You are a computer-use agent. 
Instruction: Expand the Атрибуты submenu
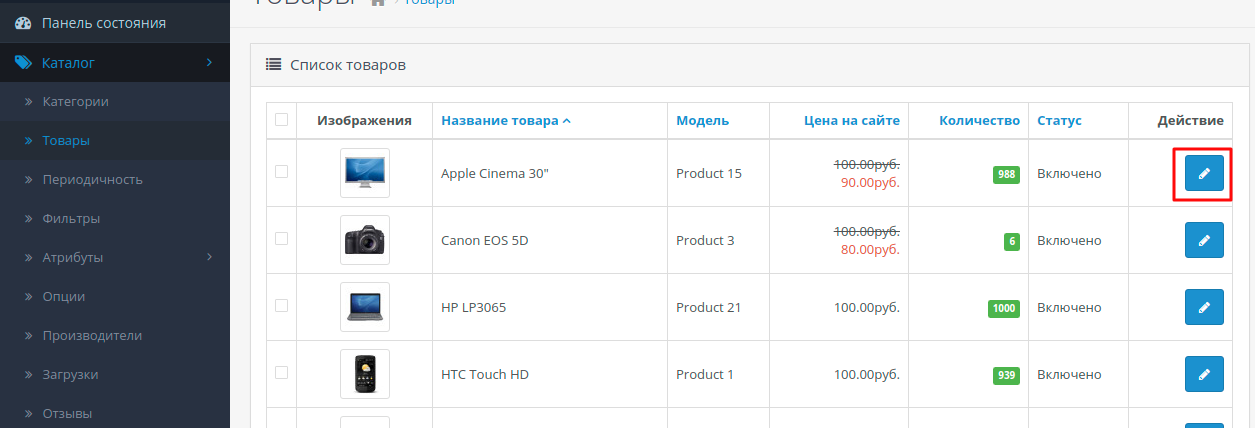click(x=209, y=257)
